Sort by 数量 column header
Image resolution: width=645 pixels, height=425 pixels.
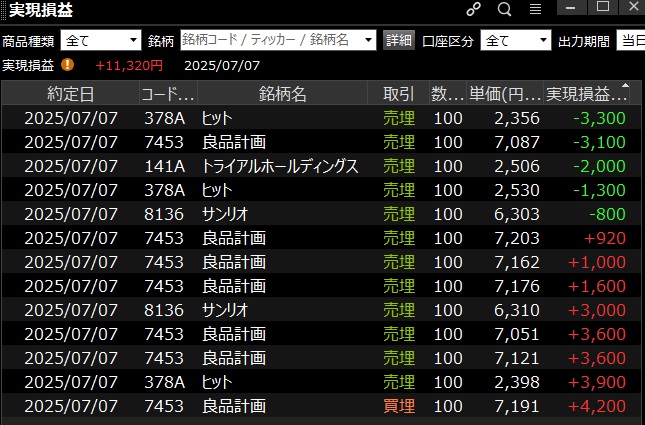pyautogui.click(x=448, y=94)
